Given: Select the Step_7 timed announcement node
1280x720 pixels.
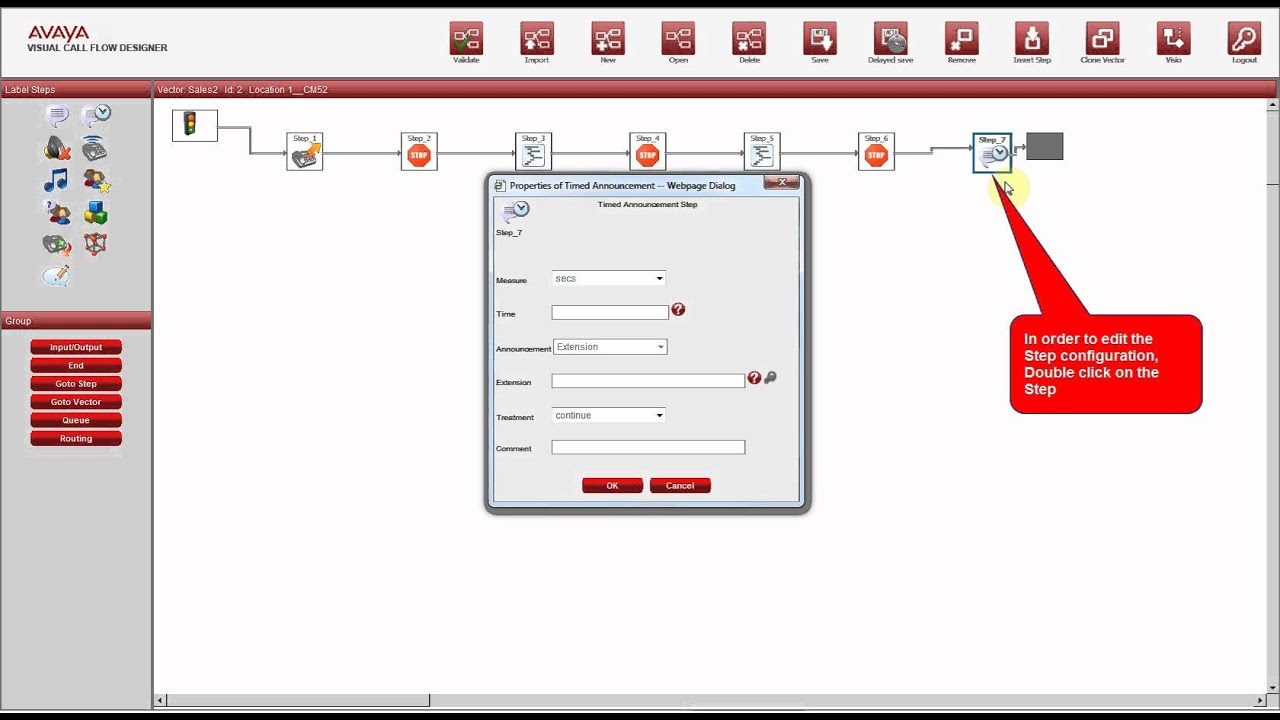Looking at the screenshot, I should tap(992, 153).
